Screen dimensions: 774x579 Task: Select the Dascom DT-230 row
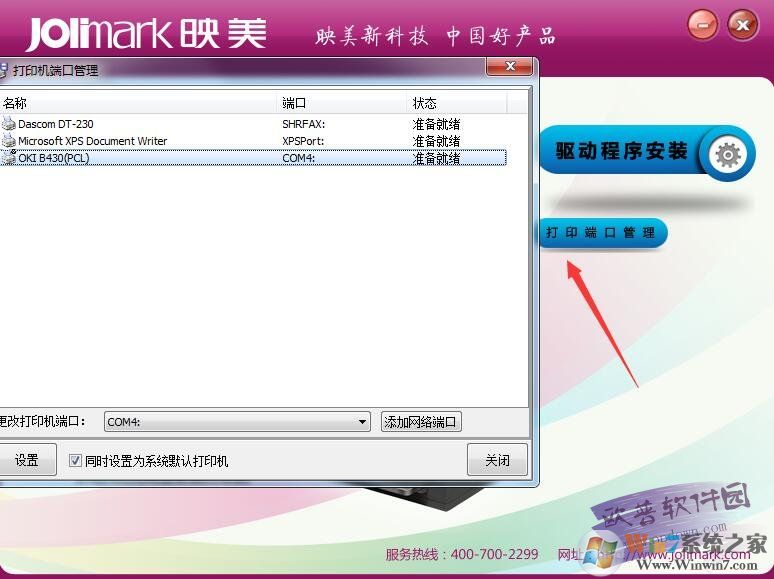tap(253, 124)
